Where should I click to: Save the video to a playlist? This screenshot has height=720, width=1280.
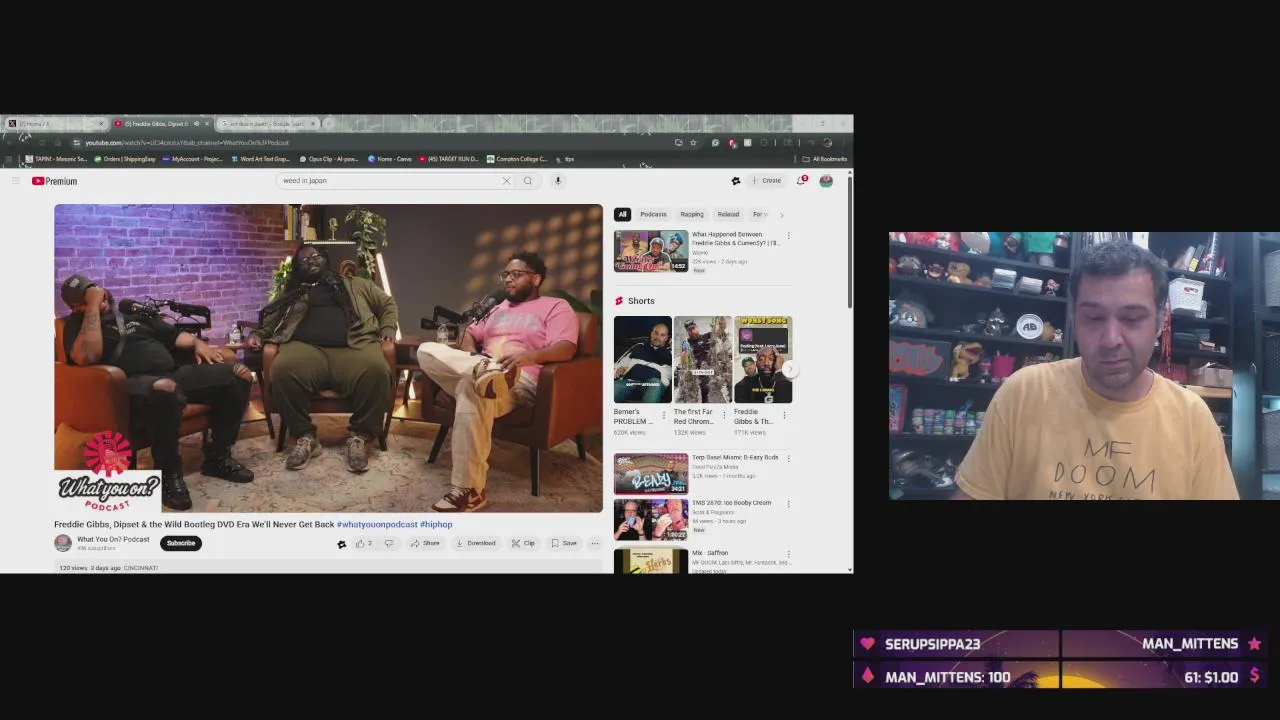564,543
